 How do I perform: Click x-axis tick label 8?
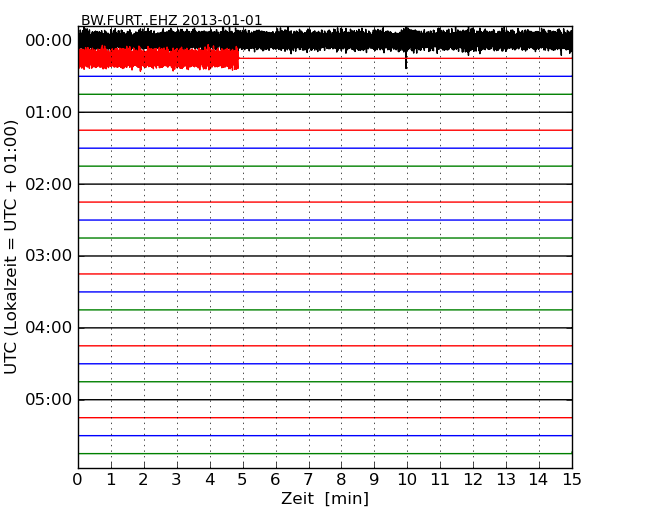point(341,480)
